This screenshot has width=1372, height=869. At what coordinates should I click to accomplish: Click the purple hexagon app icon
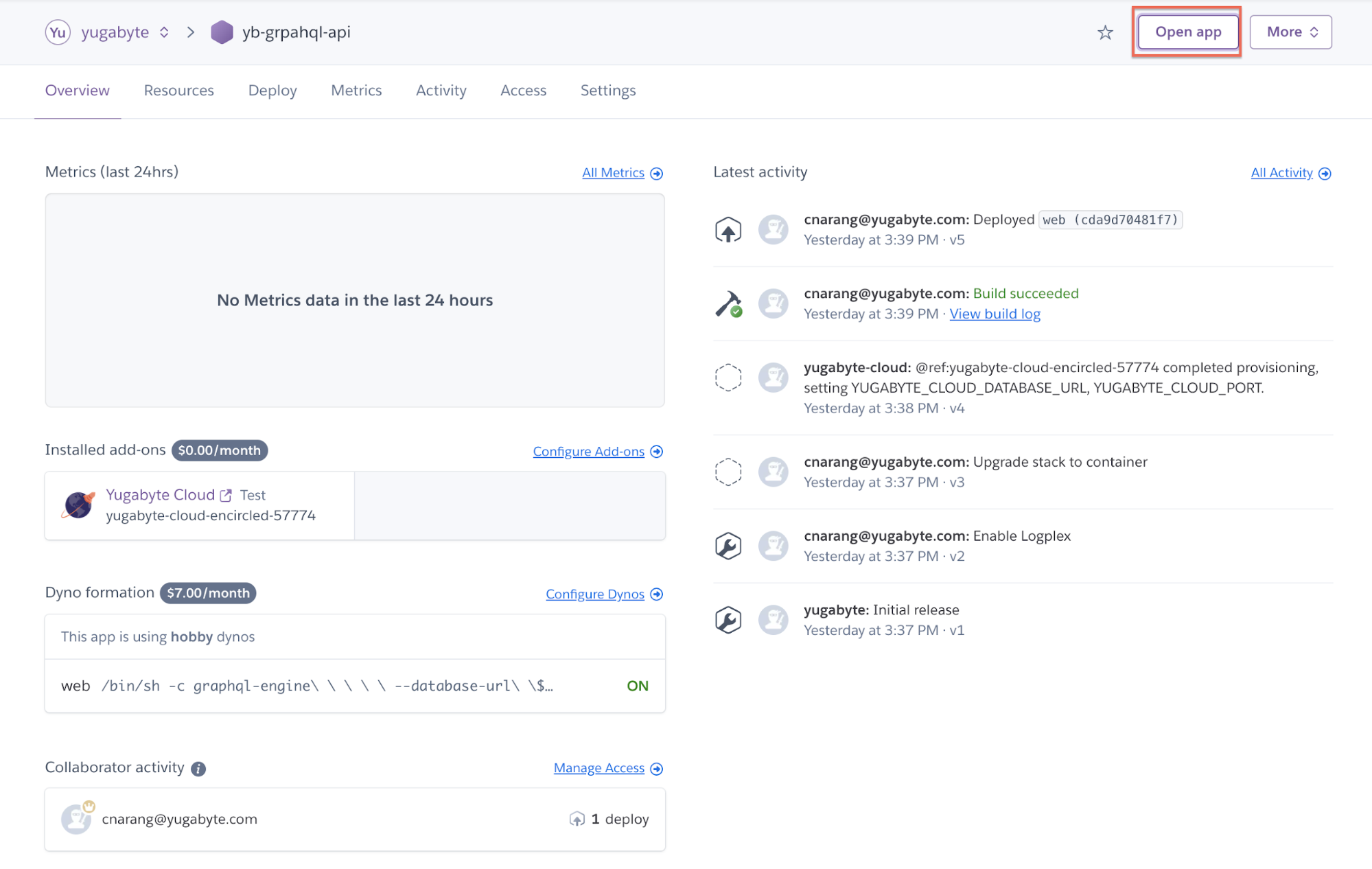pos(222,32)
